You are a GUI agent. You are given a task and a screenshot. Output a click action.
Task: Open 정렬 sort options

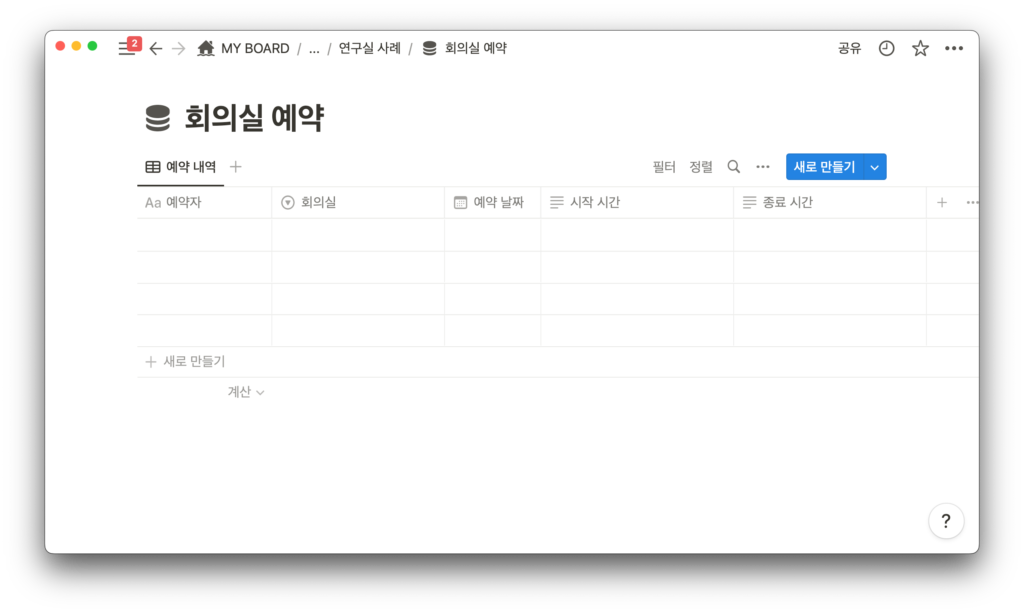(701, 166)
